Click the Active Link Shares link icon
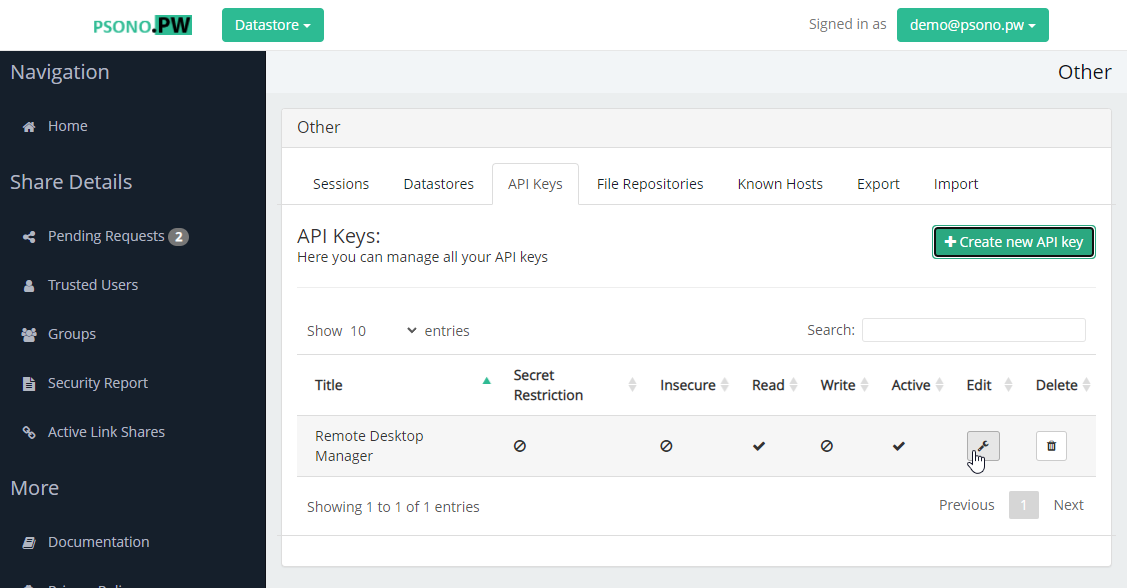The image size is (1127, 588). click(29, 433)
